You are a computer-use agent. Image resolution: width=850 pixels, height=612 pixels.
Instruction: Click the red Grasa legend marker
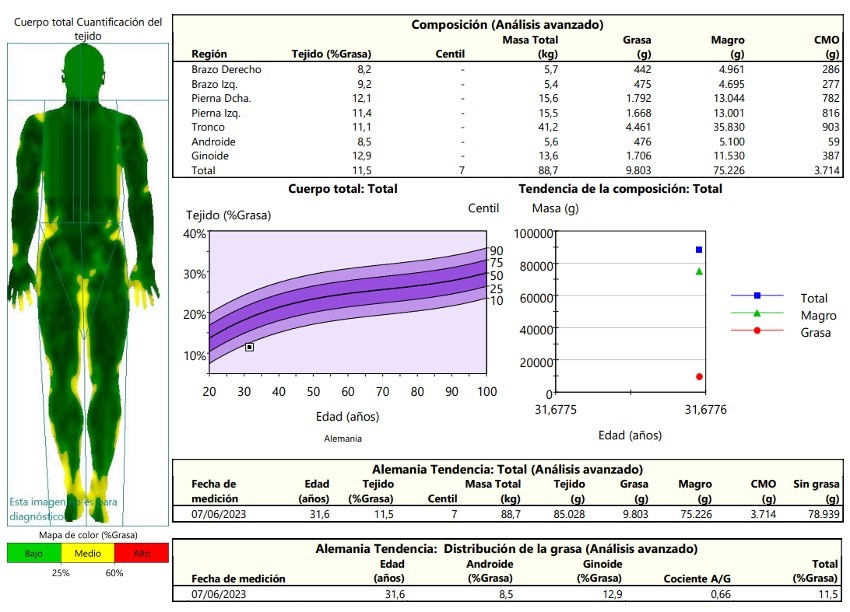pyautogui.click(x=757, y=330)
